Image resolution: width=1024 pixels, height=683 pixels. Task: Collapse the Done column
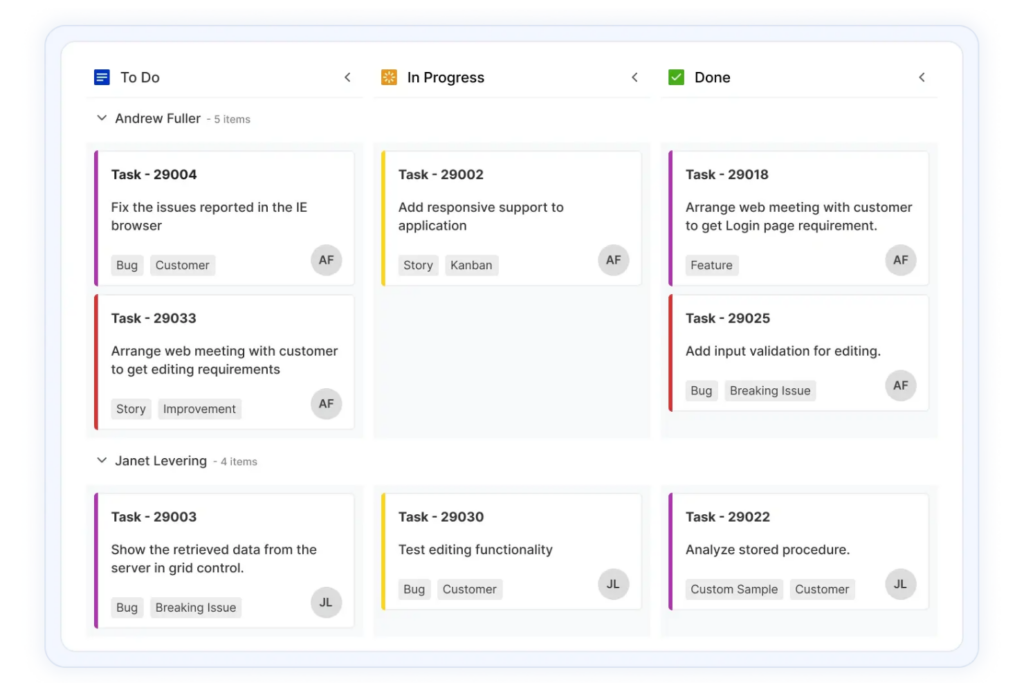[922, 78]
